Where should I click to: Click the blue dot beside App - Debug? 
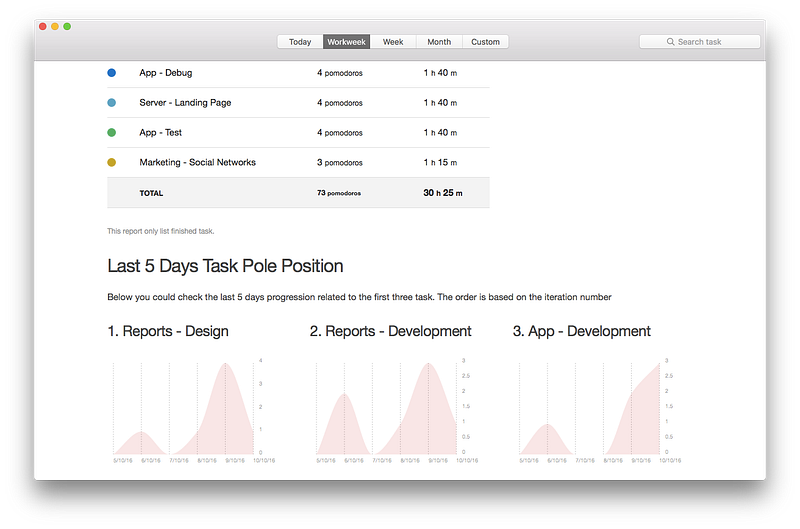(x=111, y=73)
